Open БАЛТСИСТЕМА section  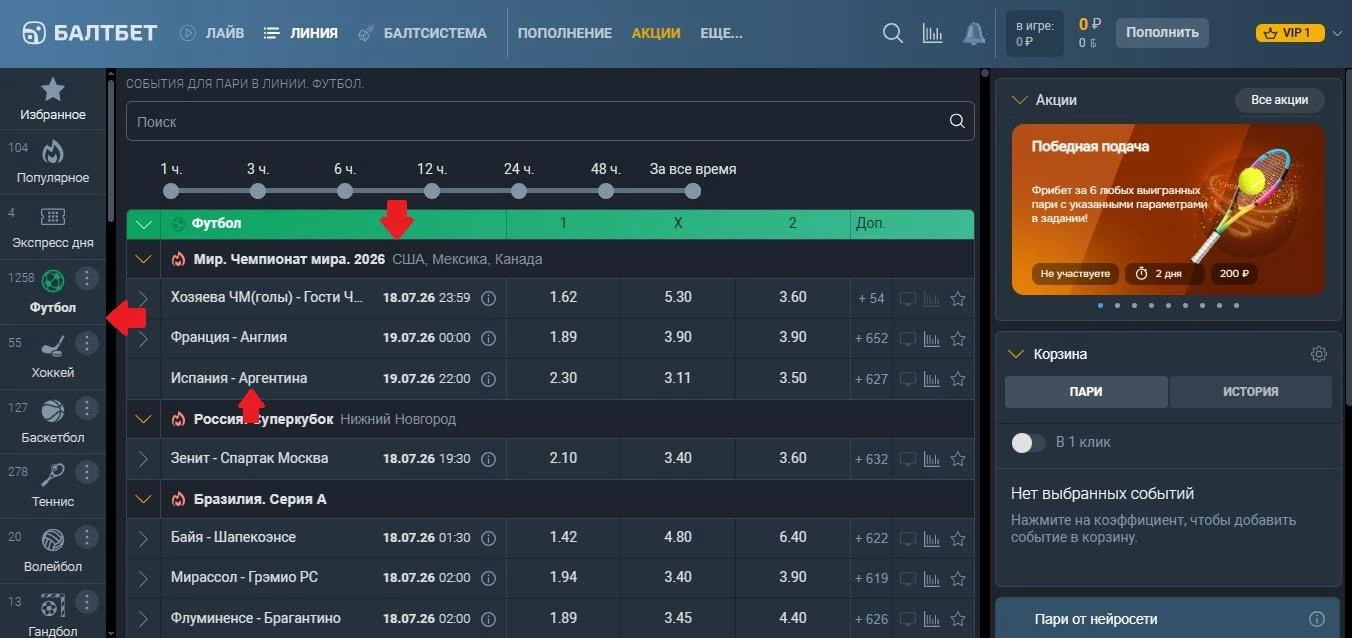tap(421, 33)
